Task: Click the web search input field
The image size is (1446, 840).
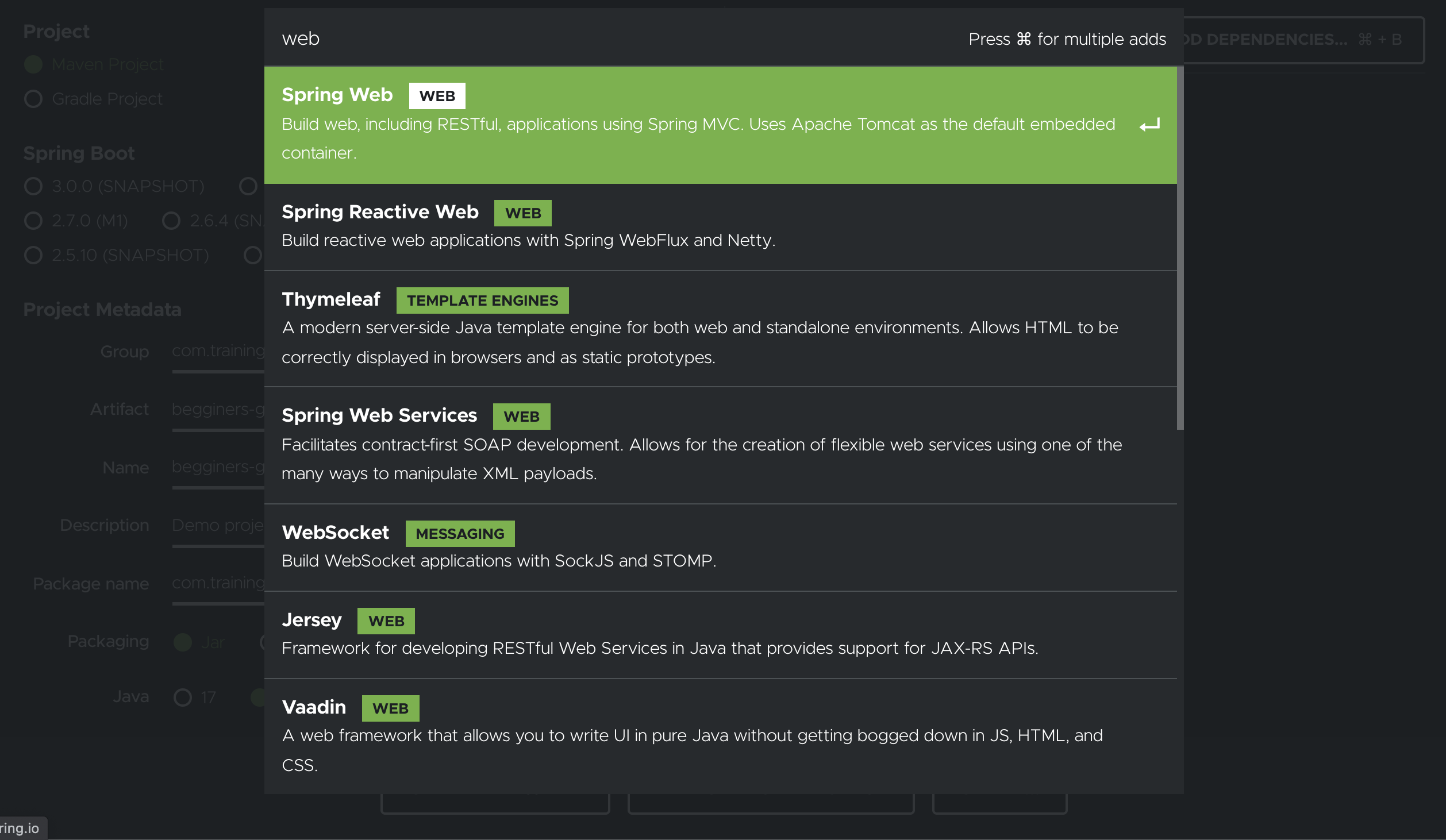Action: pyautogui.click(x=609, y=38)
